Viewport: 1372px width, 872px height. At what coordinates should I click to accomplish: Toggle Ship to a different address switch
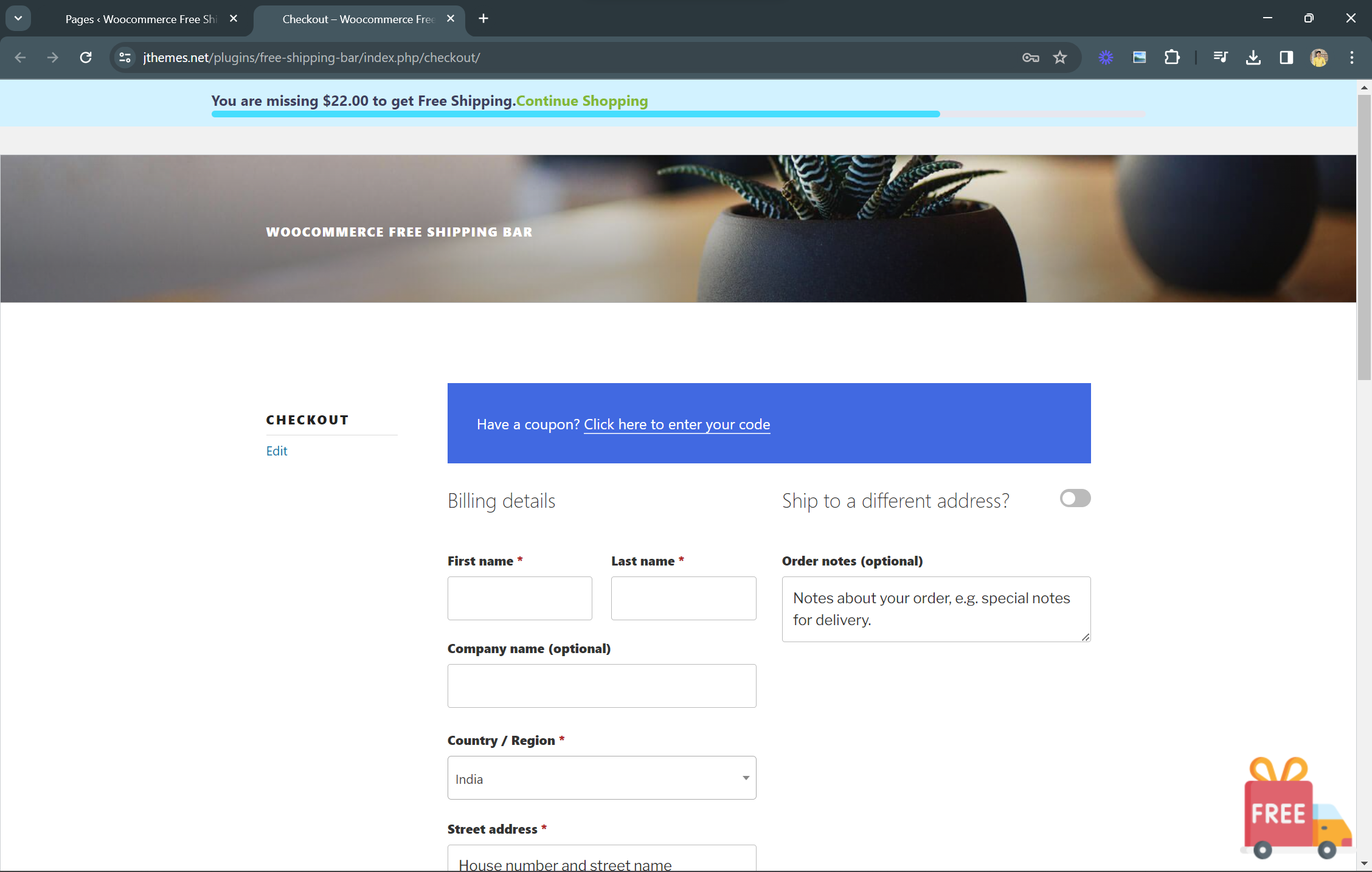1075,498
